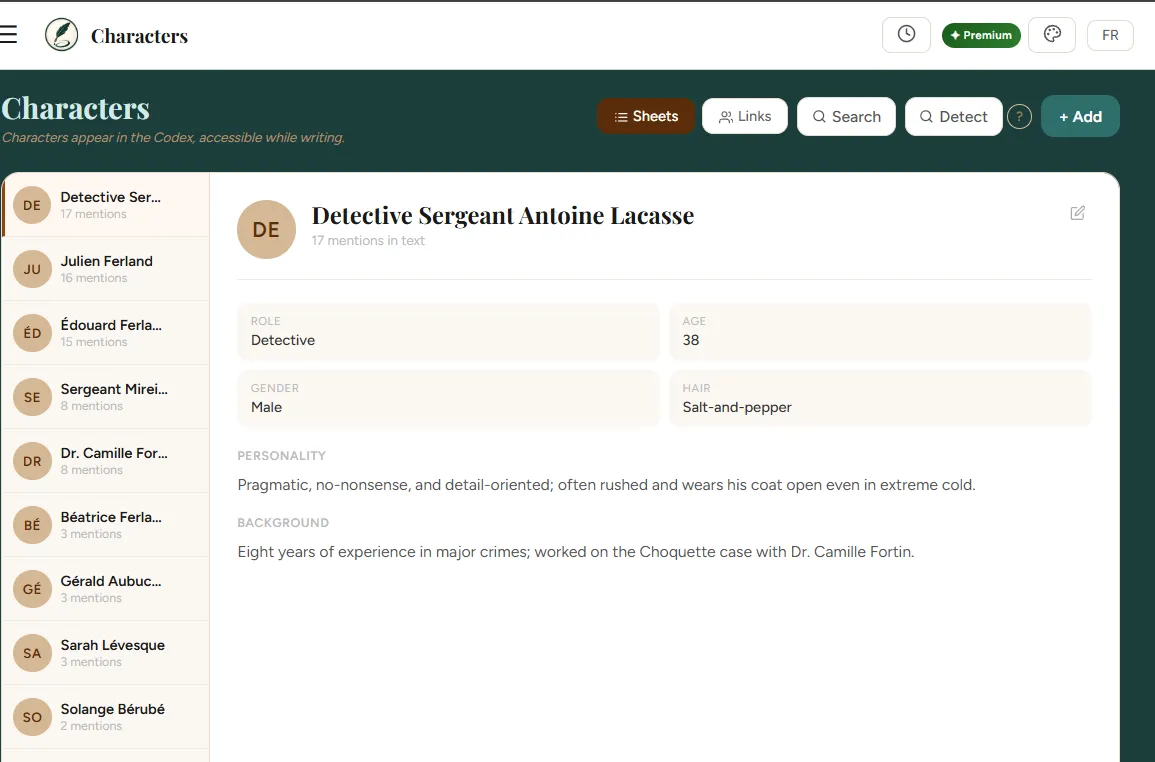
Task: Click the help question mark icon
Action: pyautogui.click(x=1019, y=116)
